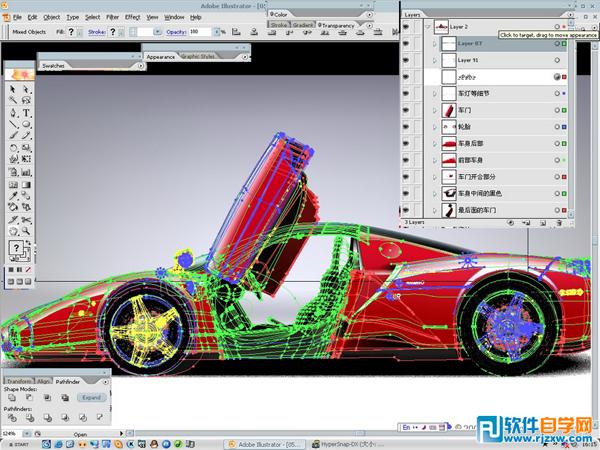Hide the Layer 2 eye icon

(406, 27)
